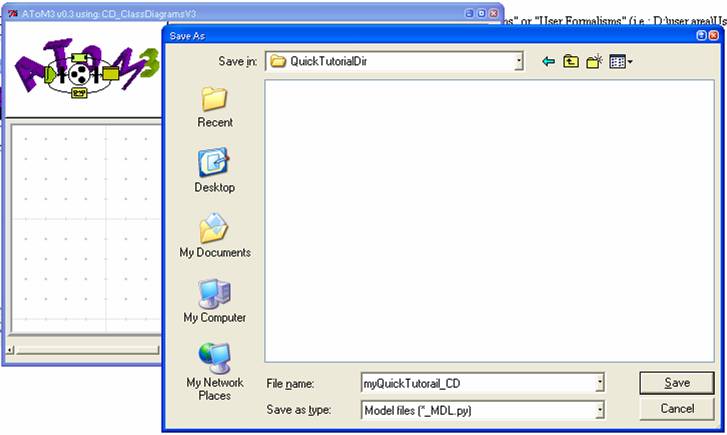Click the Save As dialog help button
The height and width of the screenshot is (435, 727).
tap(701, 36)
